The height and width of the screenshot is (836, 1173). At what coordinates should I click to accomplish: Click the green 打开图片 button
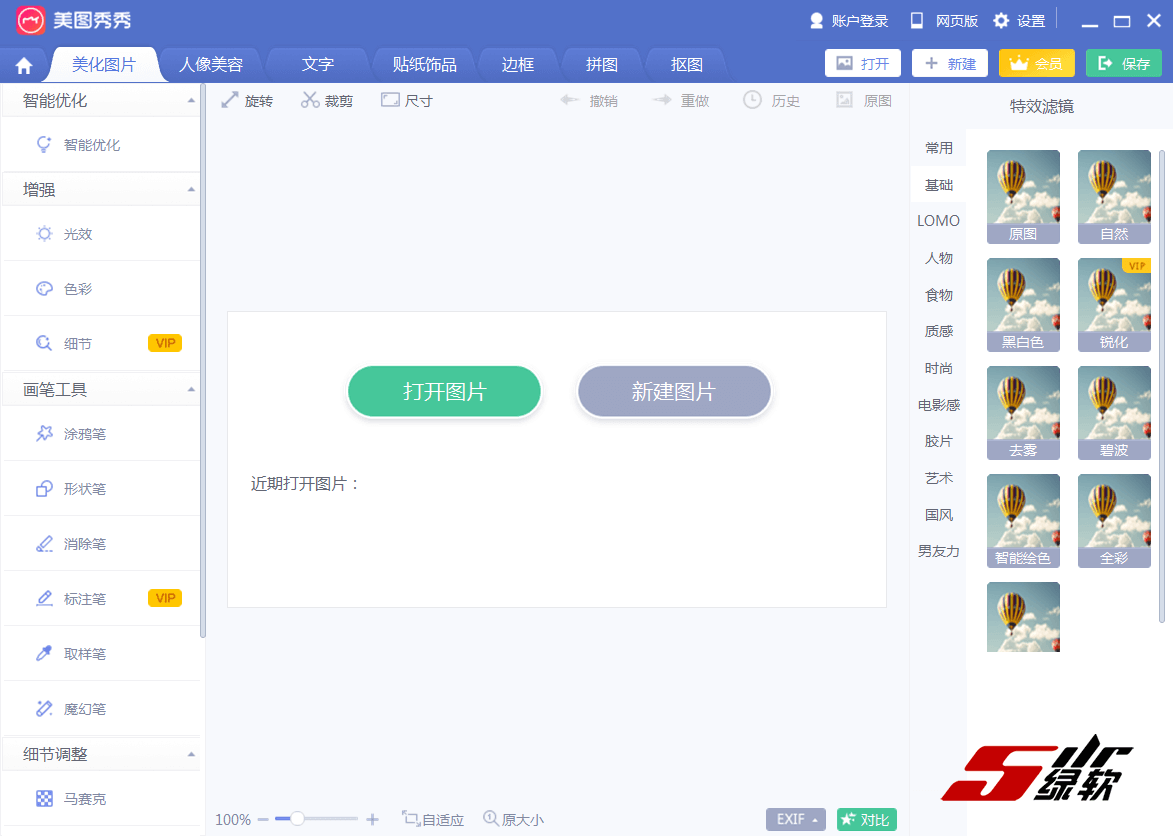pyautogui.click(x=444, y=392)
